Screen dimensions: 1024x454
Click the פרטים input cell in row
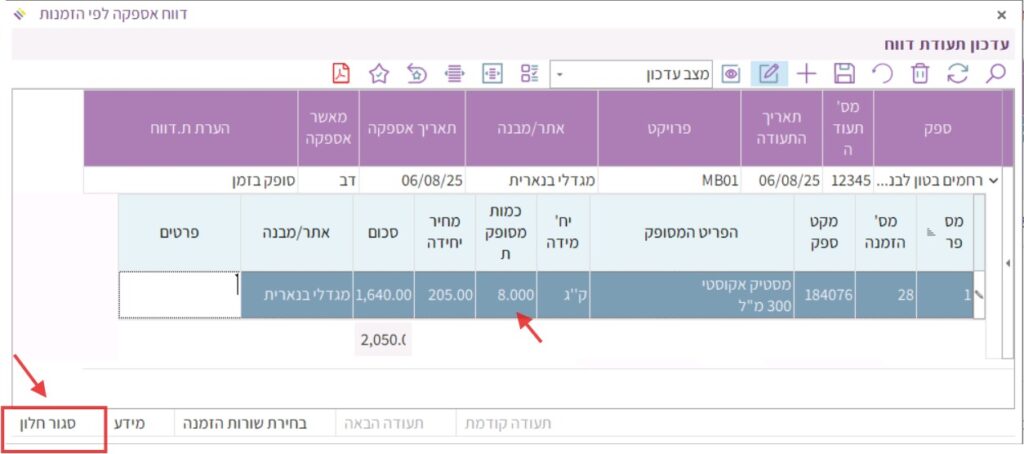point(179,295)
